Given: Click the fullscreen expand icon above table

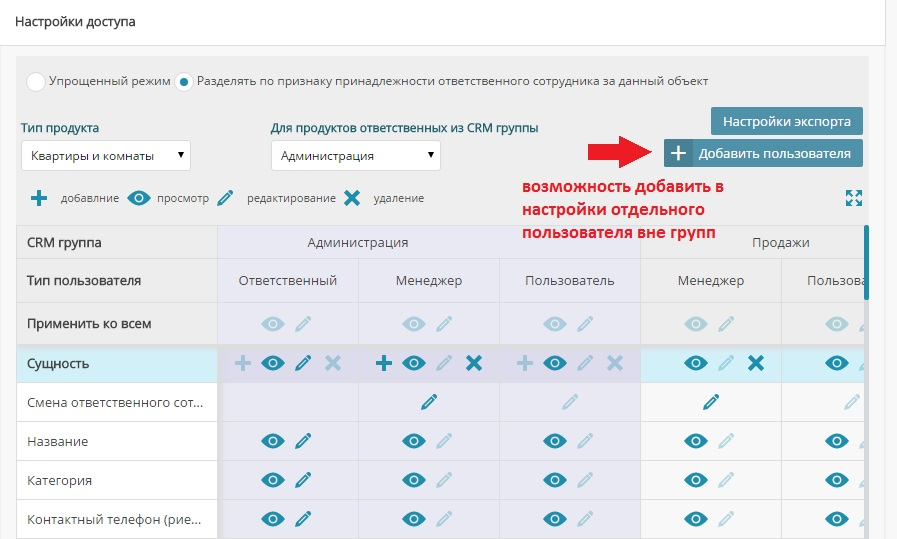Looking at the screenshot, I should (853, 198).
